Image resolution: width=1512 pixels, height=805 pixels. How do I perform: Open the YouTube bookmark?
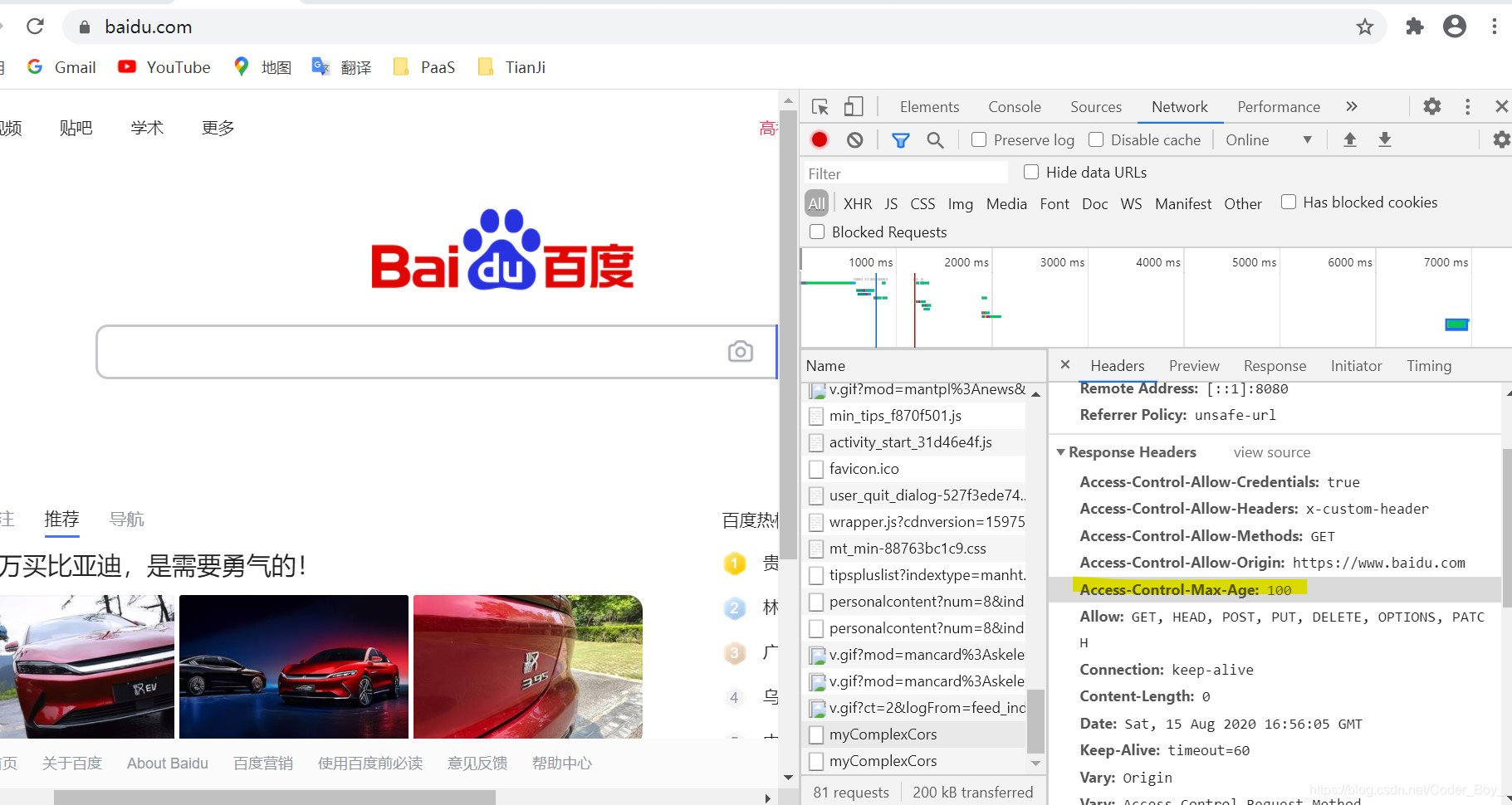click(x=164, y=67)
